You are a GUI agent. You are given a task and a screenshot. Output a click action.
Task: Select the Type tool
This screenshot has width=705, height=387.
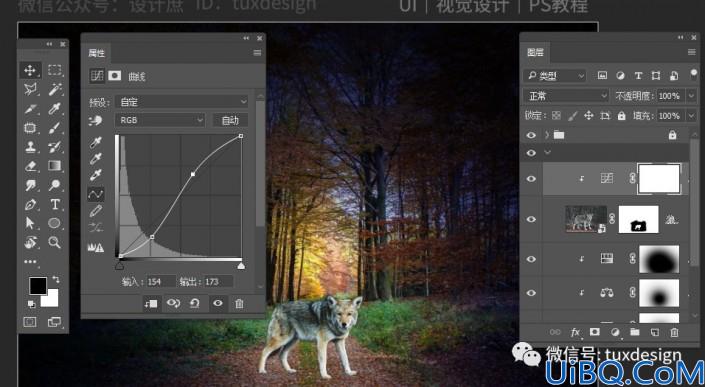55,205
